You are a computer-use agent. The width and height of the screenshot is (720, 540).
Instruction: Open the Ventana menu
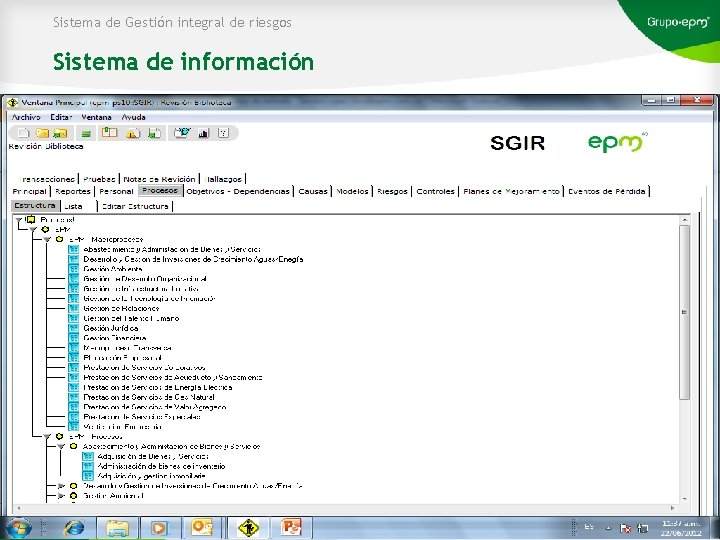pos(96,117)
